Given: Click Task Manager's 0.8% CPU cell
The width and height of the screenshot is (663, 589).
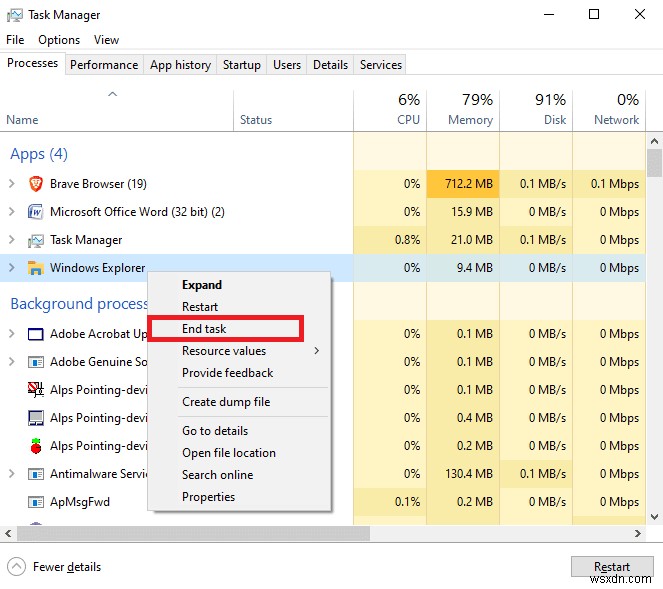Looking at the screenshot, I should [x=390, y=240].
